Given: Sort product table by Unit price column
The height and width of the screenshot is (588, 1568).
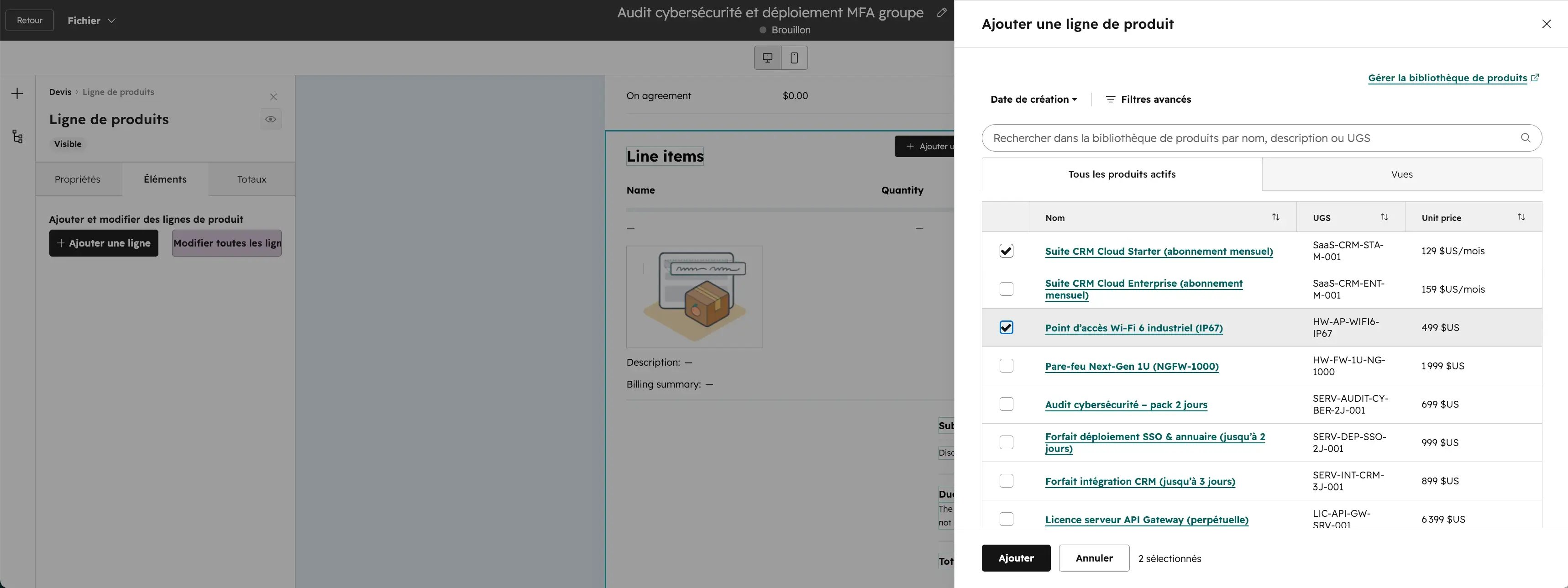Looking at the screenshot, I should (x=1521, y=217).
